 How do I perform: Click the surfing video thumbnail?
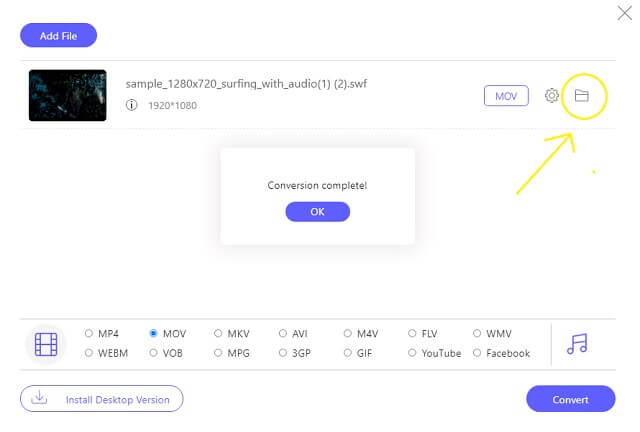point(67,95)
